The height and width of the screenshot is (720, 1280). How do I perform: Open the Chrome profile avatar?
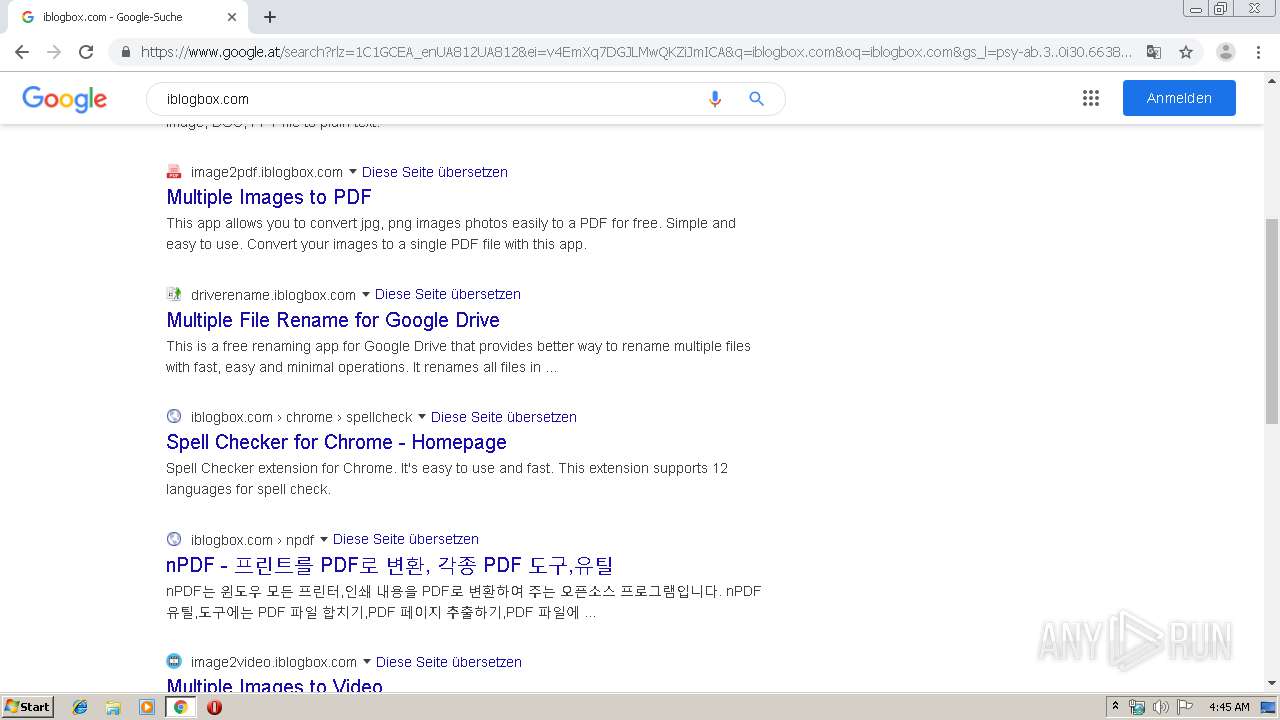pos(1226,52)
